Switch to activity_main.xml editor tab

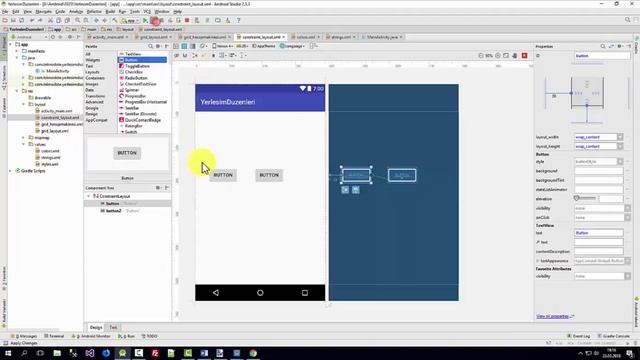107,37
